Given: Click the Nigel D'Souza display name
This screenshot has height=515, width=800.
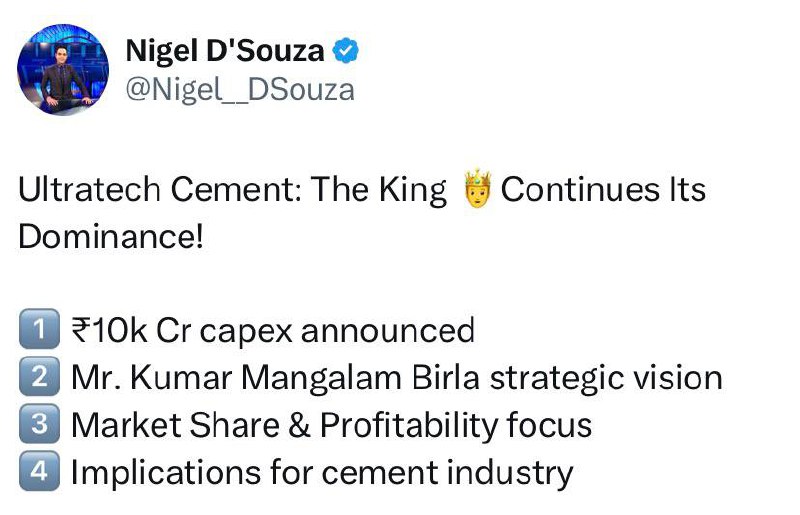Looking at the screenshot, I should click(x=224, y=51).
